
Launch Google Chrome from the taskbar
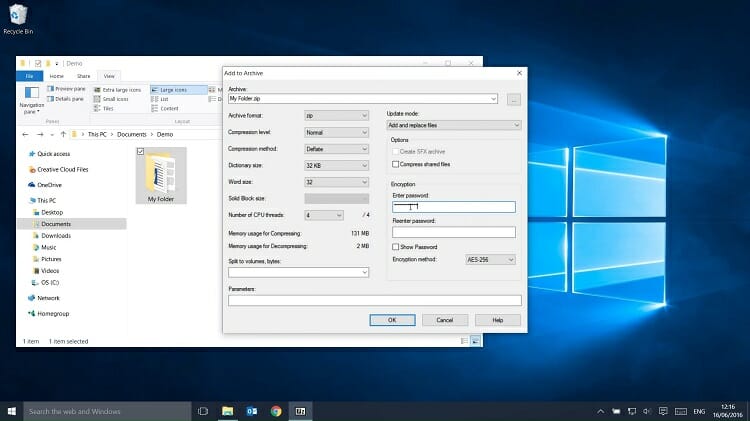click(275, 411)
